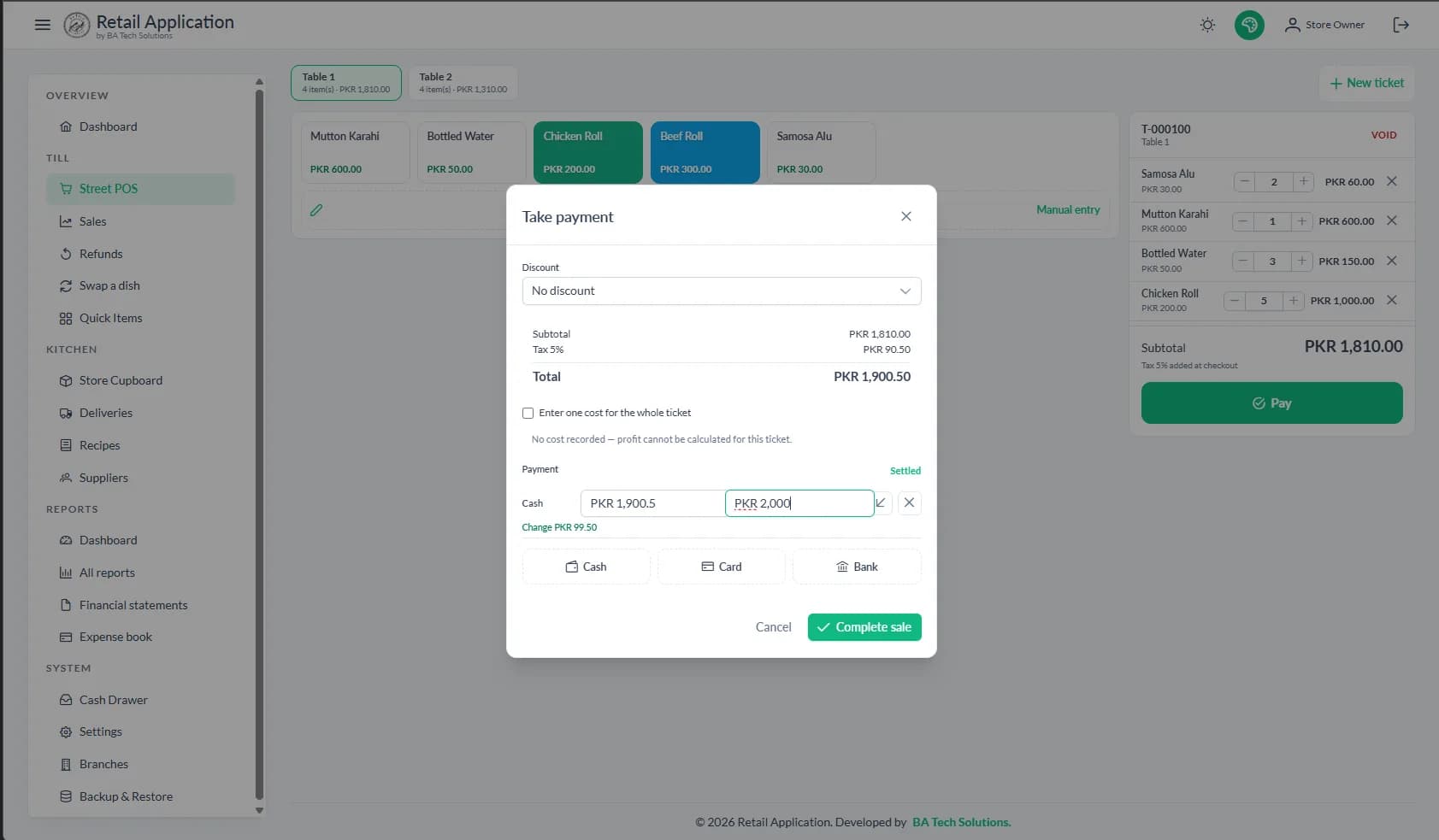Click the green palette theme icon
The image size is (1439, 840).
1249,25
